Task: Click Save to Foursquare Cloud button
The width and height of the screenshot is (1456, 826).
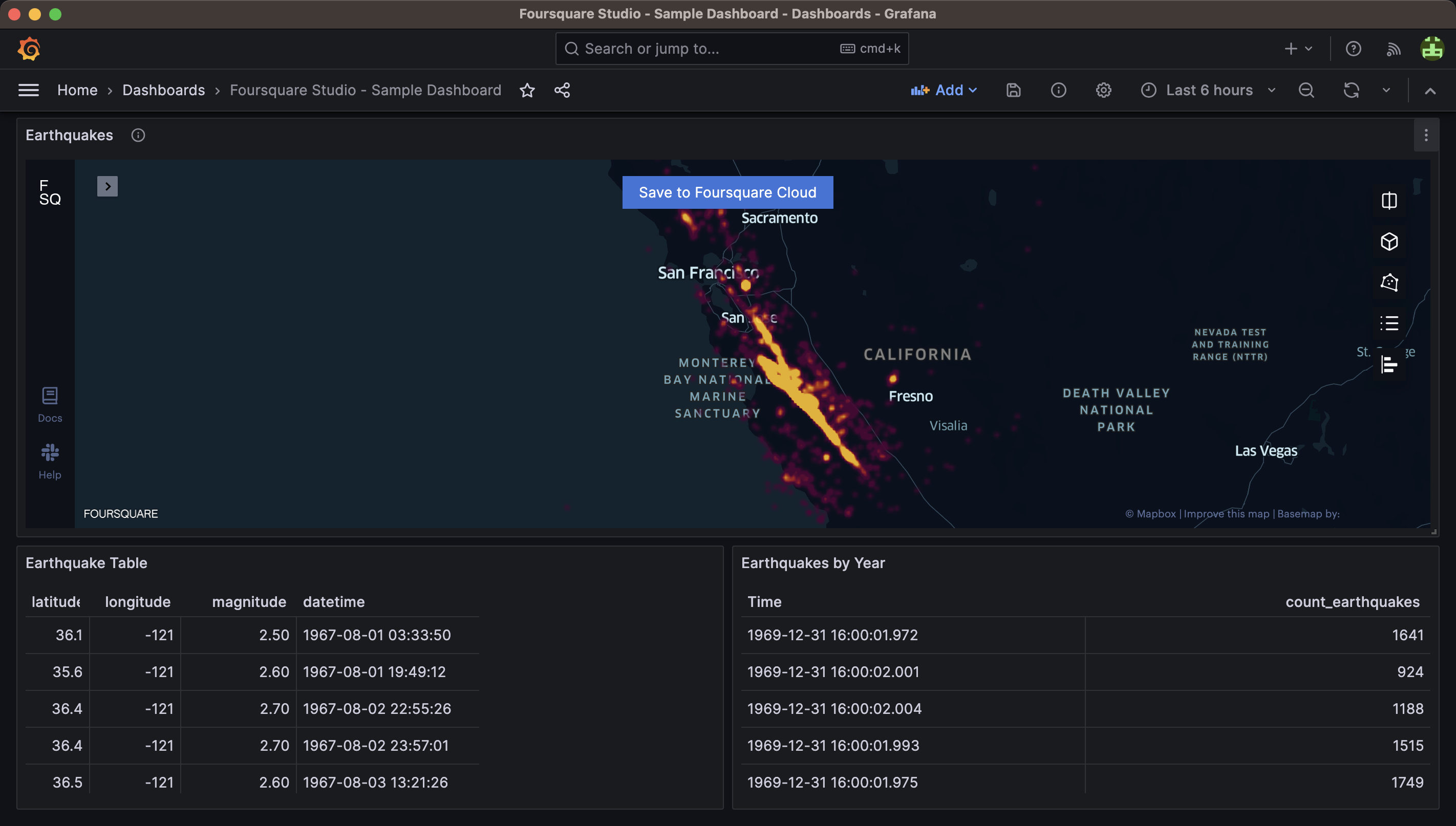Action: point(727,192)
